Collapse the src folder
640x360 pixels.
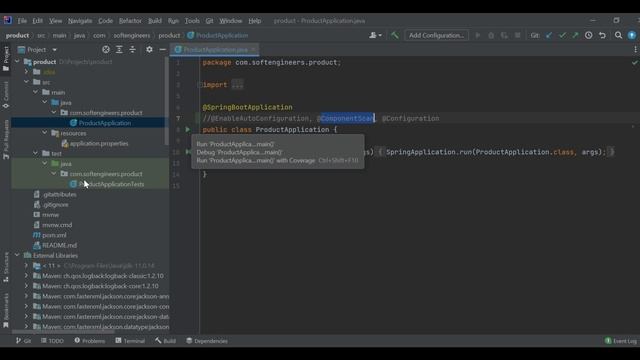click(27, 82)
